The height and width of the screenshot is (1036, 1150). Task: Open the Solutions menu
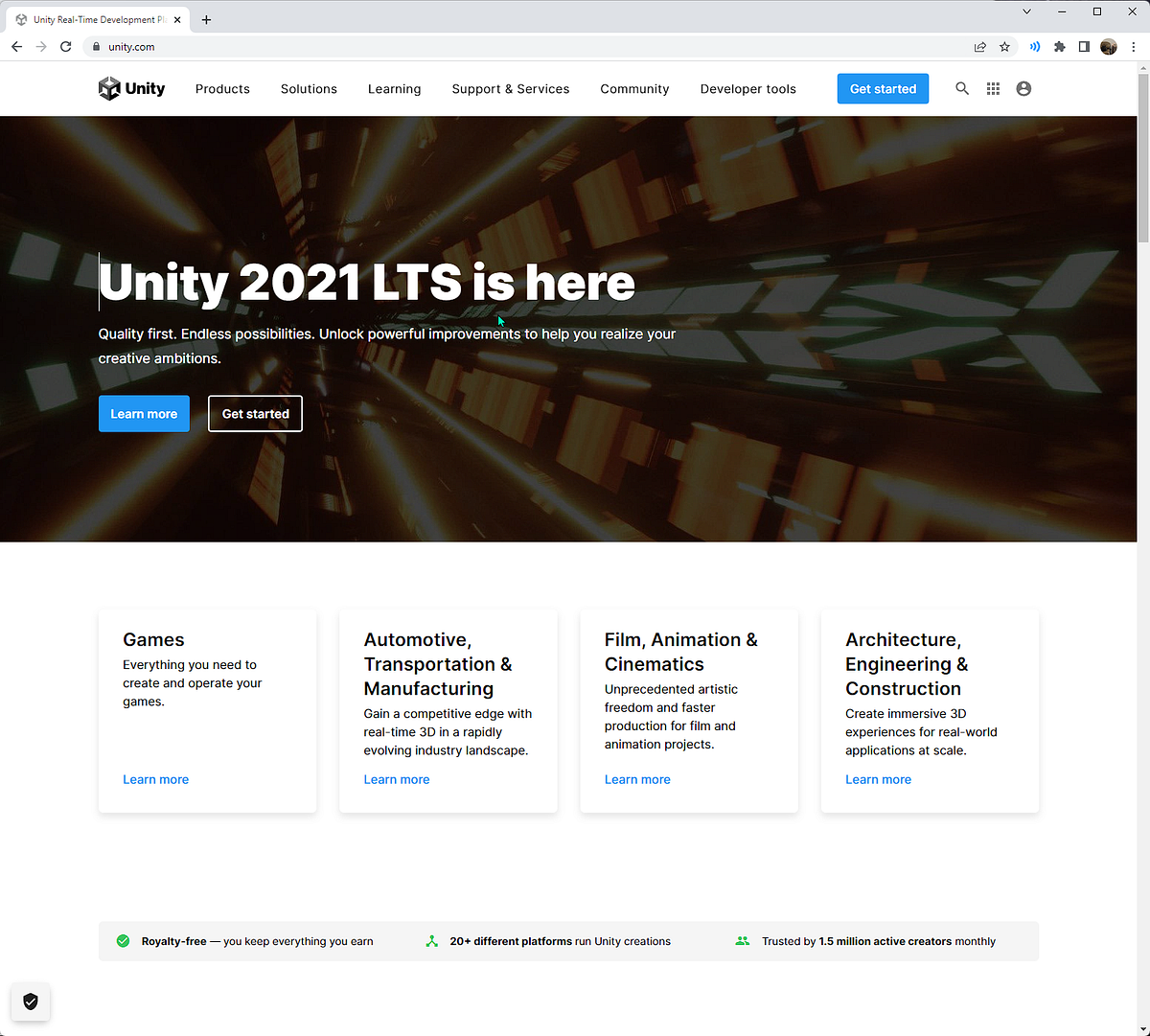[309, 88]
